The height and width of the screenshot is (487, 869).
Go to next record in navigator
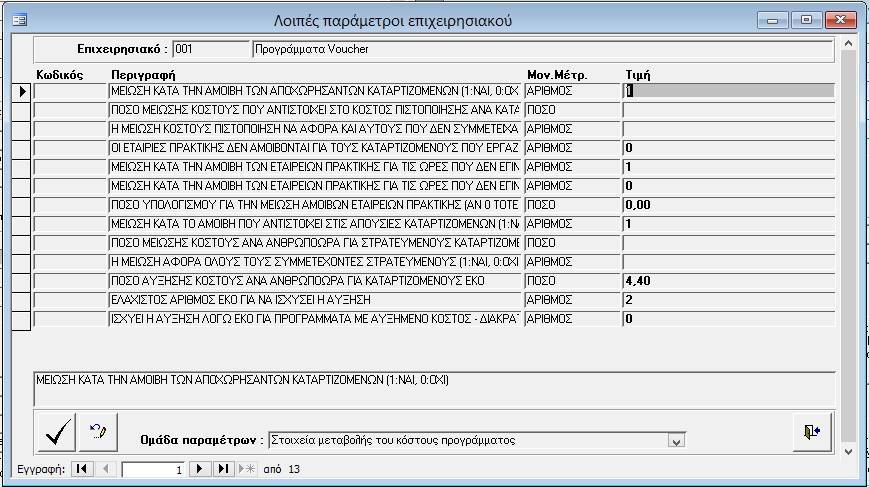pos(200,468)
